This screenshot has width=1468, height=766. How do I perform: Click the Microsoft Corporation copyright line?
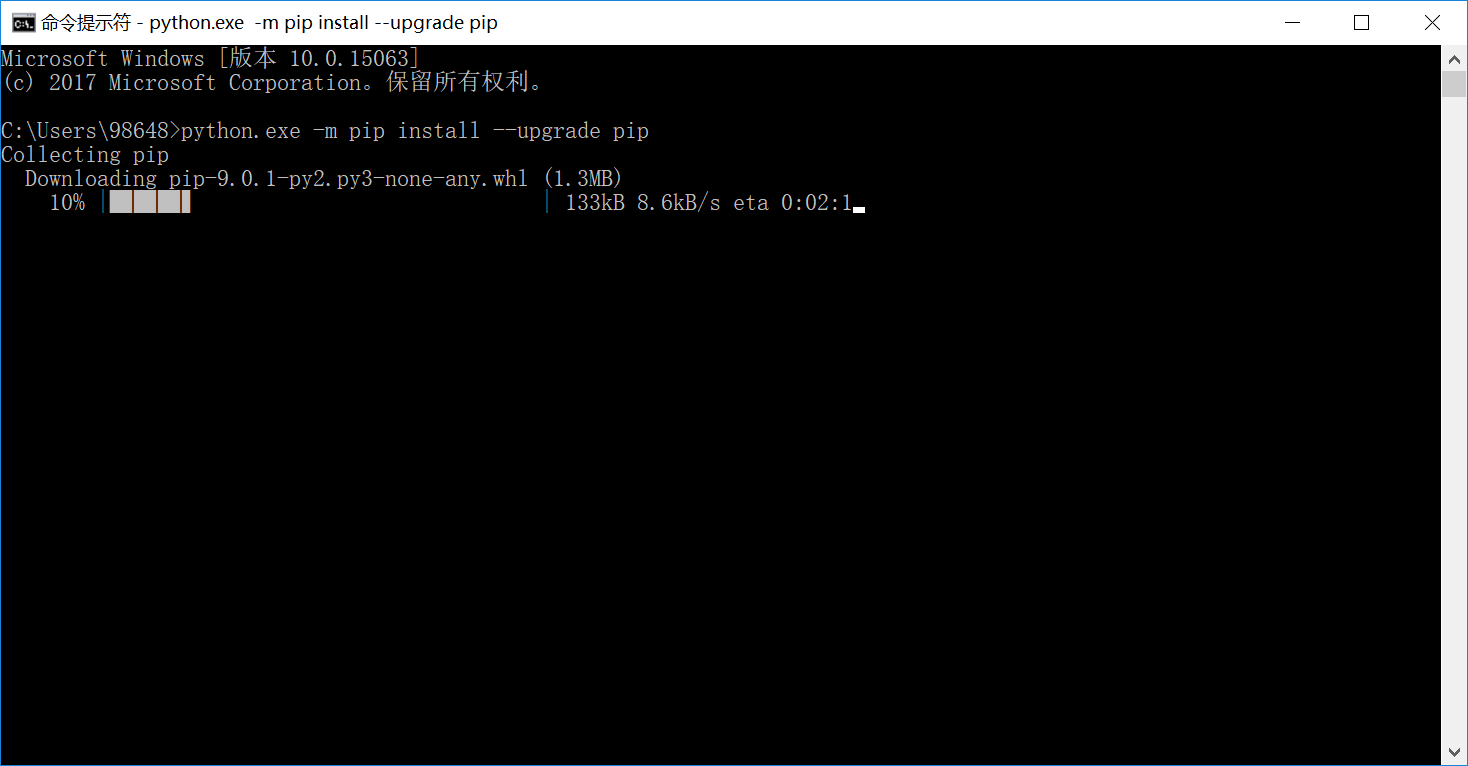pos(274,83)
